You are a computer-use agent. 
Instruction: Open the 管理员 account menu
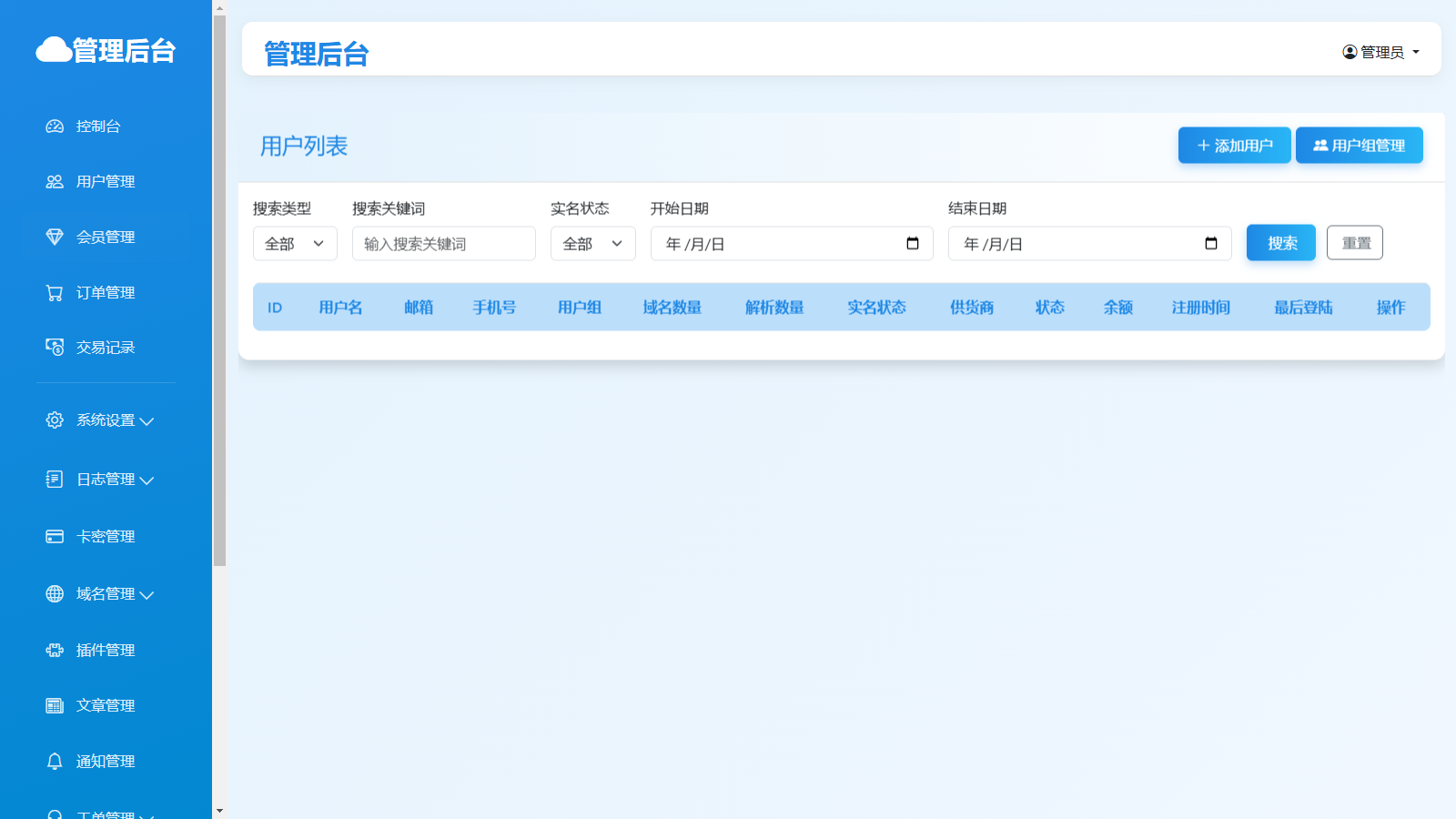click(1381, 53)
